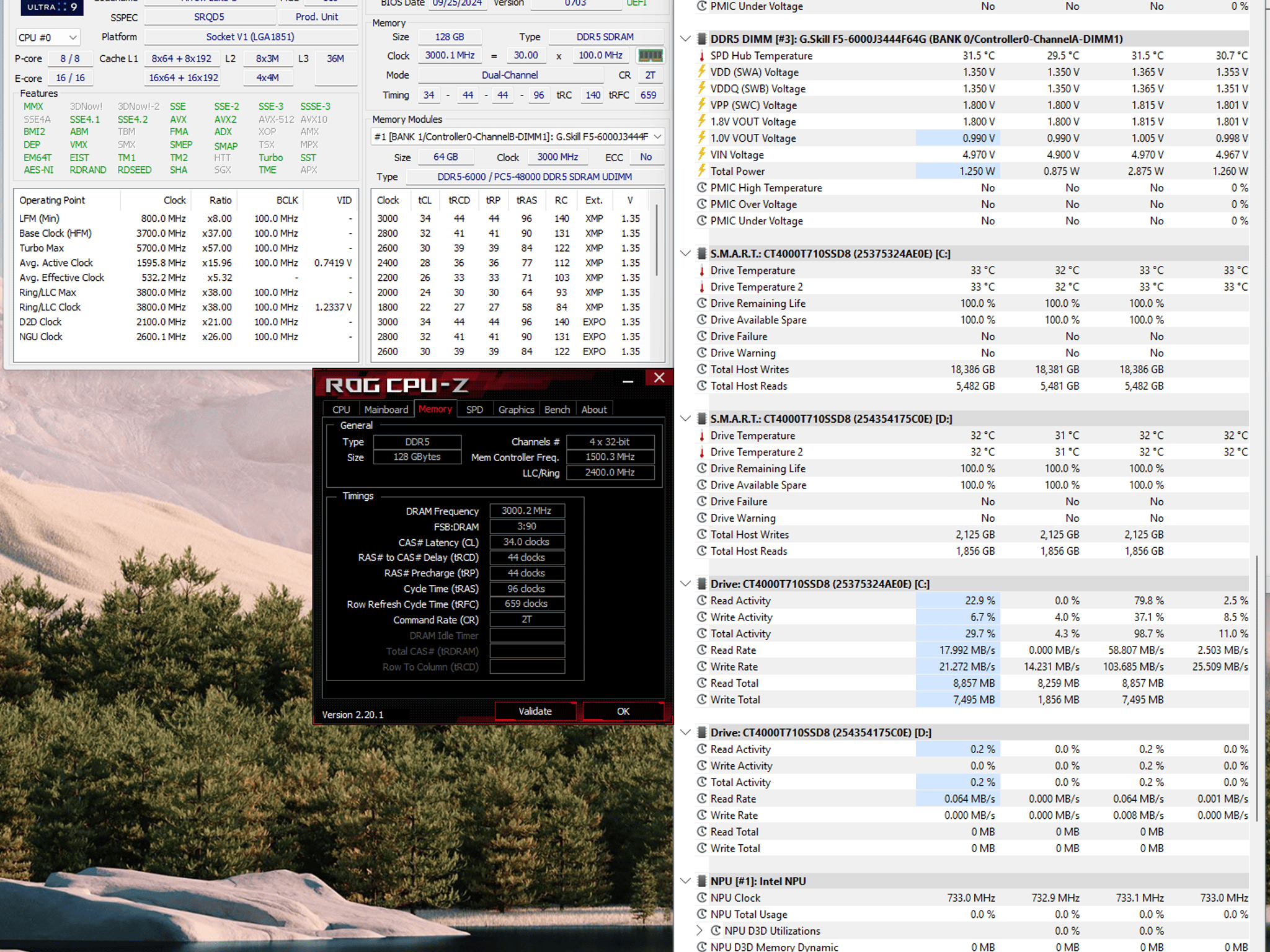Click the sensor list vertical scrollbar
The image size is (1270, 952).
[x=1256, y=688]
